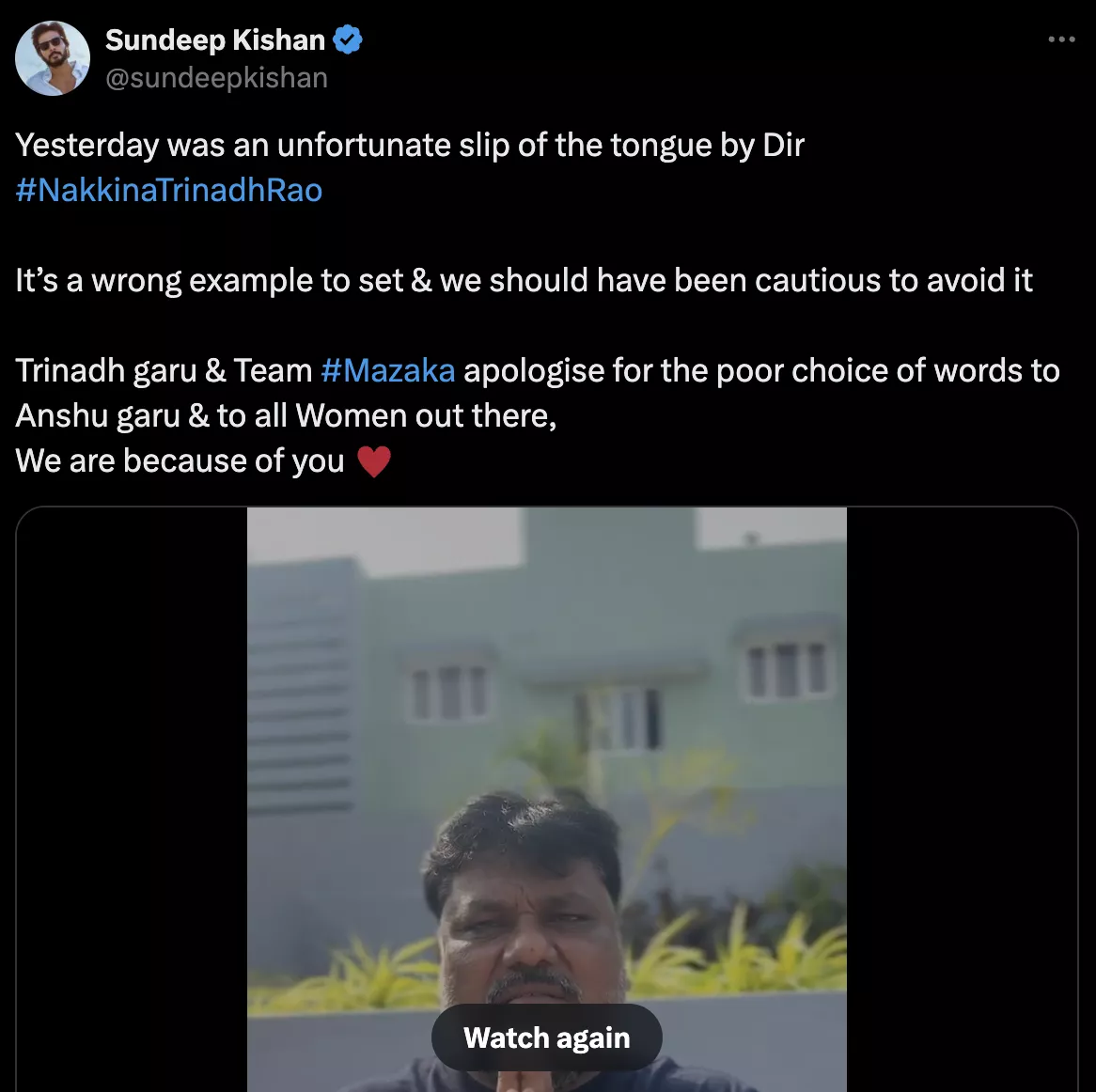Viewport: 1096px width, 1092px height.
Task: Open the tweet's three-dot more menu
Action: point(1061,39)
